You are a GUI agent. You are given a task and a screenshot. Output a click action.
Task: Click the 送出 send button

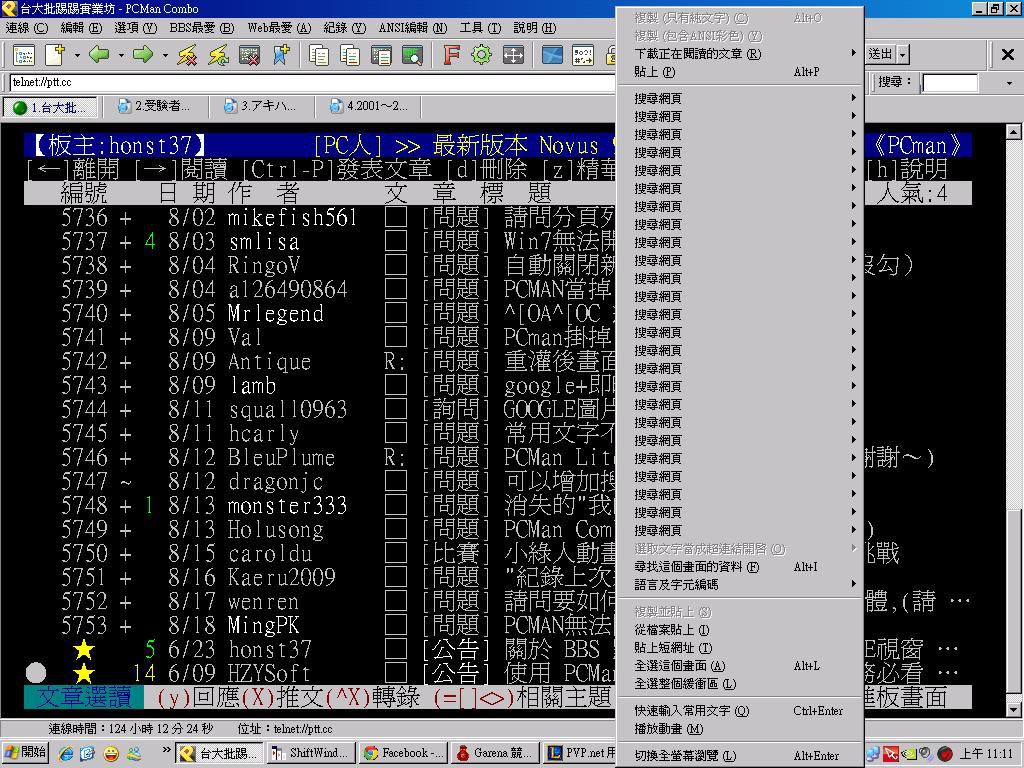pos(880,54)
